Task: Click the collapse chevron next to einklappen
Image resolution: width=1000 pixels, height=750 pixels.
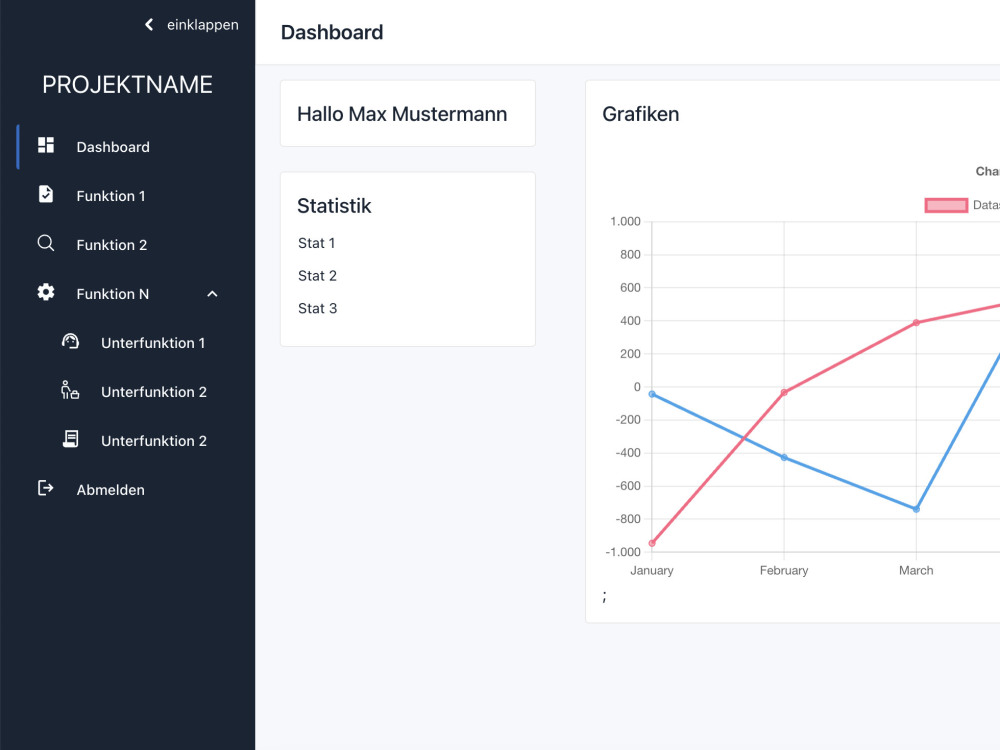Action: 149,25
